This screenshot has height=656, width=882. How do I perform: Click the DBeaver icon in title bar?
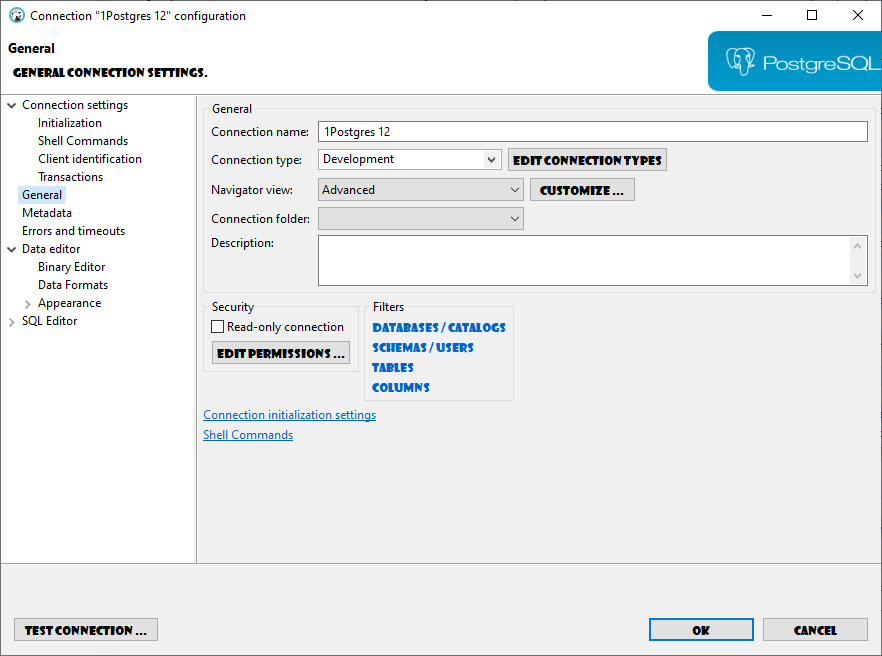click(x=17, y=15)
